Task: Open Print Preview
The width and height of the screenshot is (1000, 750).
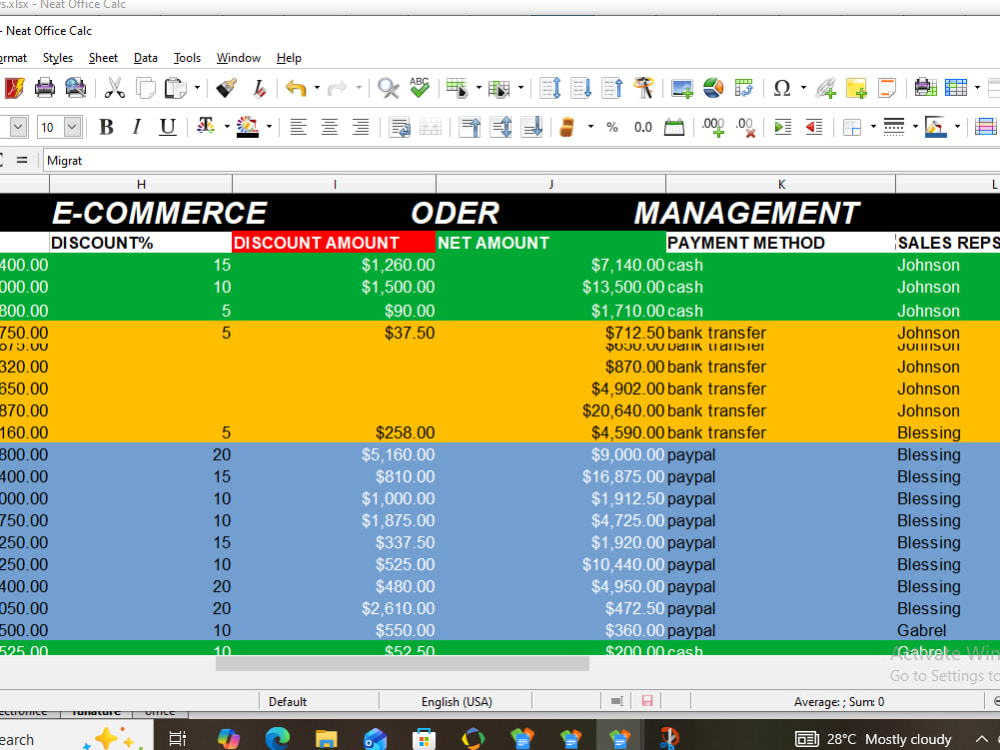Action: [x=75, y=87]
